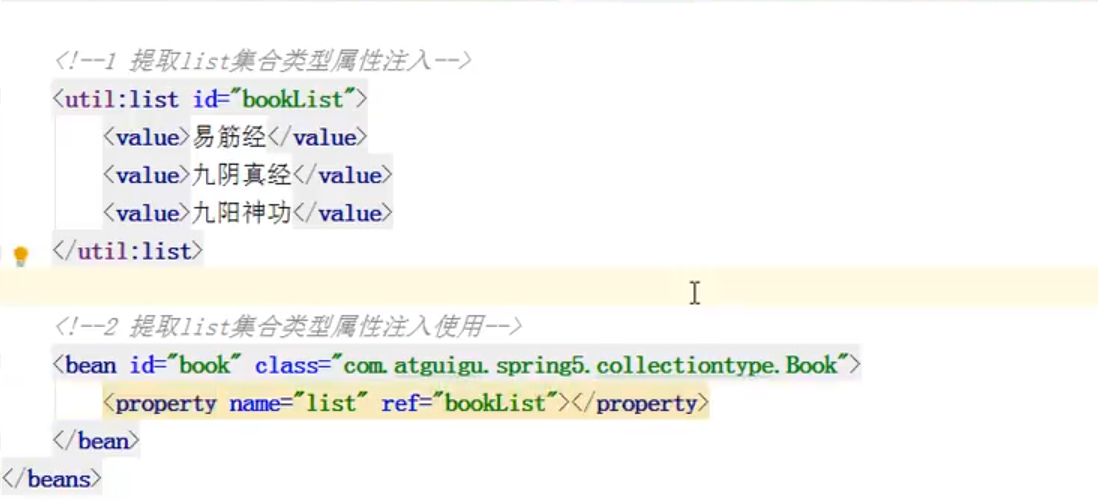Click the value text 九阳神功
Image resolution: width=1098 pixels, height=500 pixels.
click(242, 214)
